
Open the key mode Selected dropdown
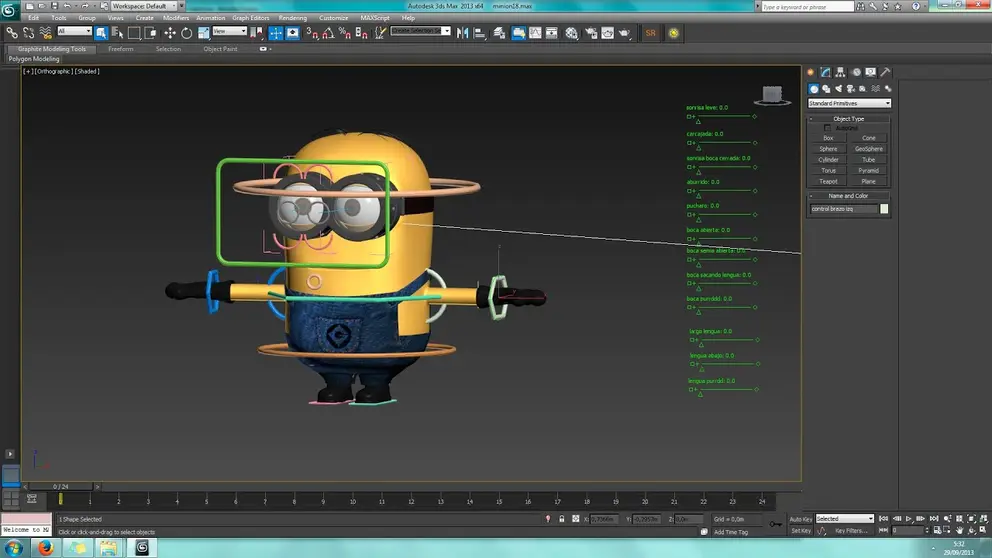pyautogui.click(x=845, y=519)
